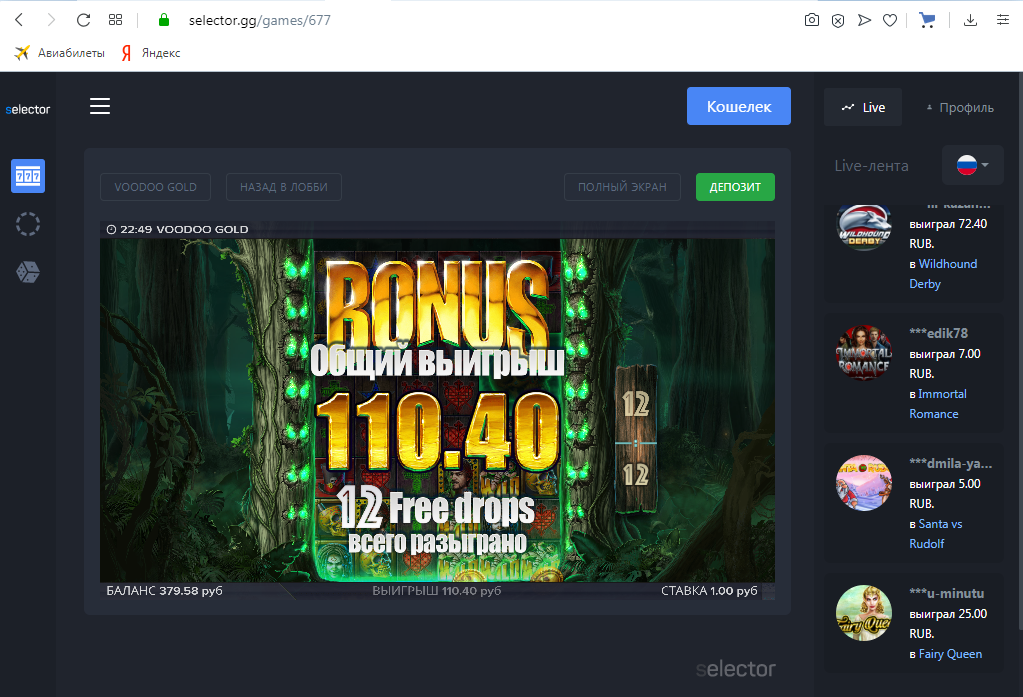Click the Live-лента heading
Image resolution: width=1023 pixels, height=697 pixels.
pos(871,166)
